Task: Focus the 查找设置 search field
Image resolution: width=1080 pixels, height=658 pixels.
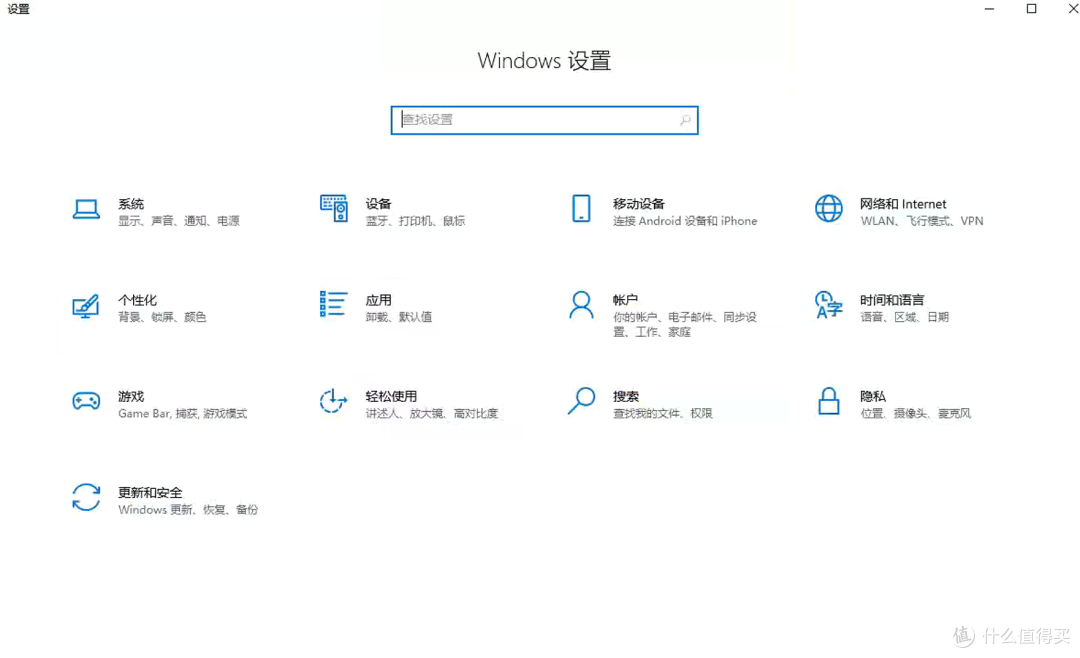Action: (544, 120)
